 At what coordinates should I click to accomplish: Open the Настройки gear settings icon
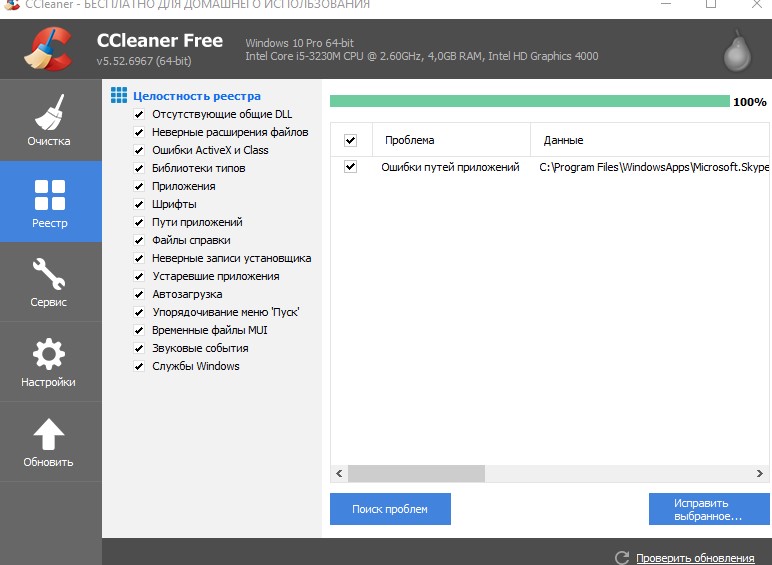[49, 354]
